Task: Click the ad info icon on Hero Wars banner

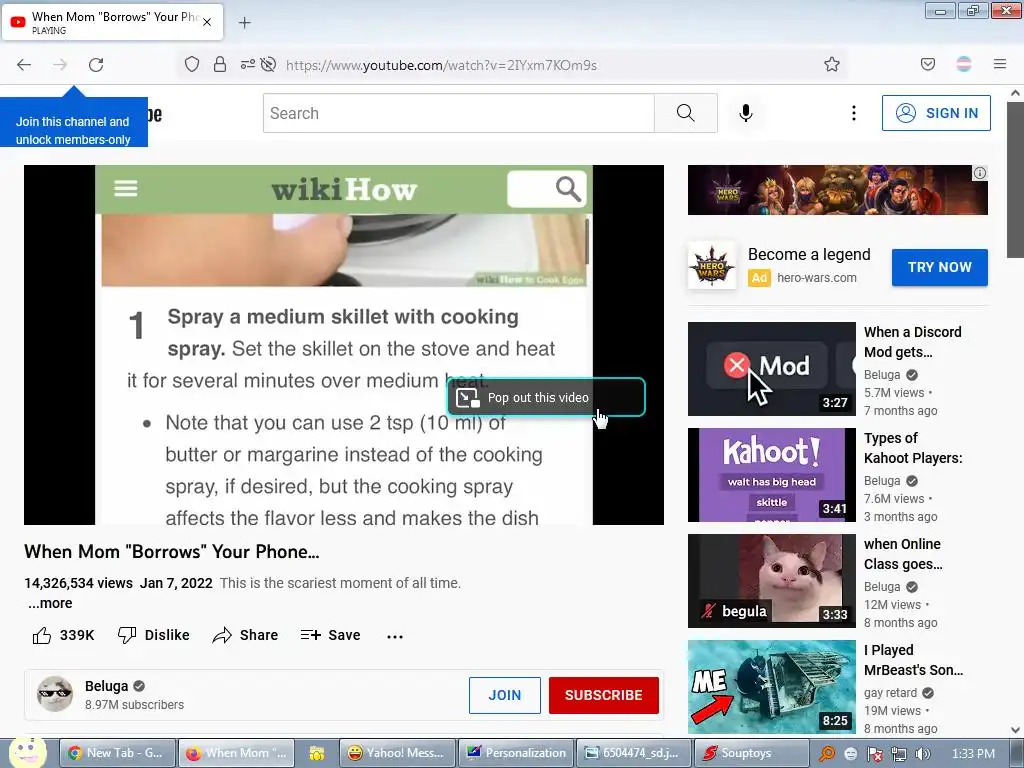Action: point(980,173)
